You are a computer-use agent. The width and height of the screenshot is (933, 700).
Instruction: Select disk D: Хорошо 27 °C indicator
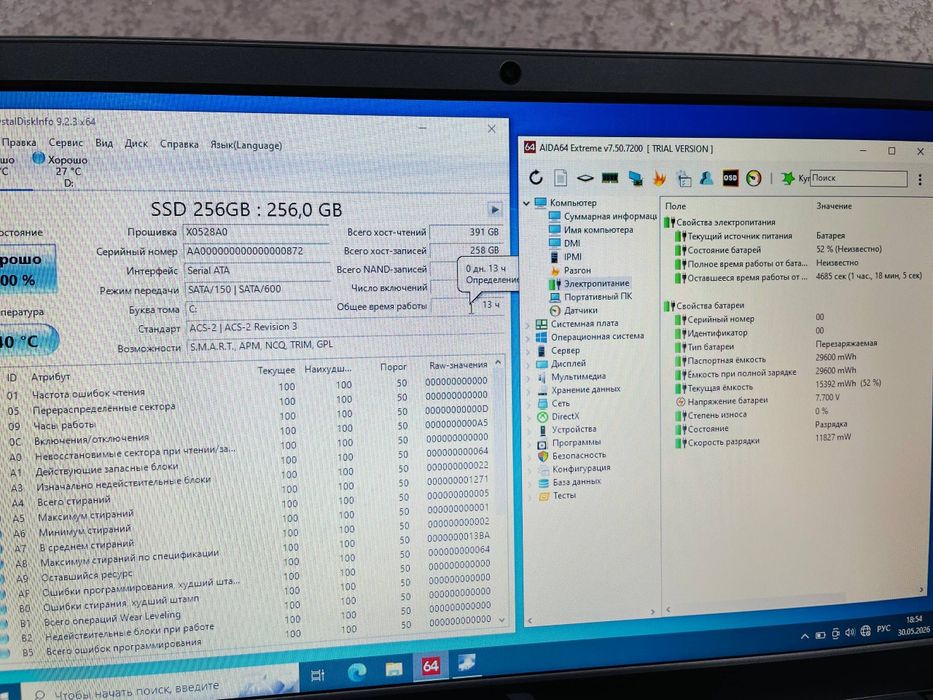(x=61, y=171)
